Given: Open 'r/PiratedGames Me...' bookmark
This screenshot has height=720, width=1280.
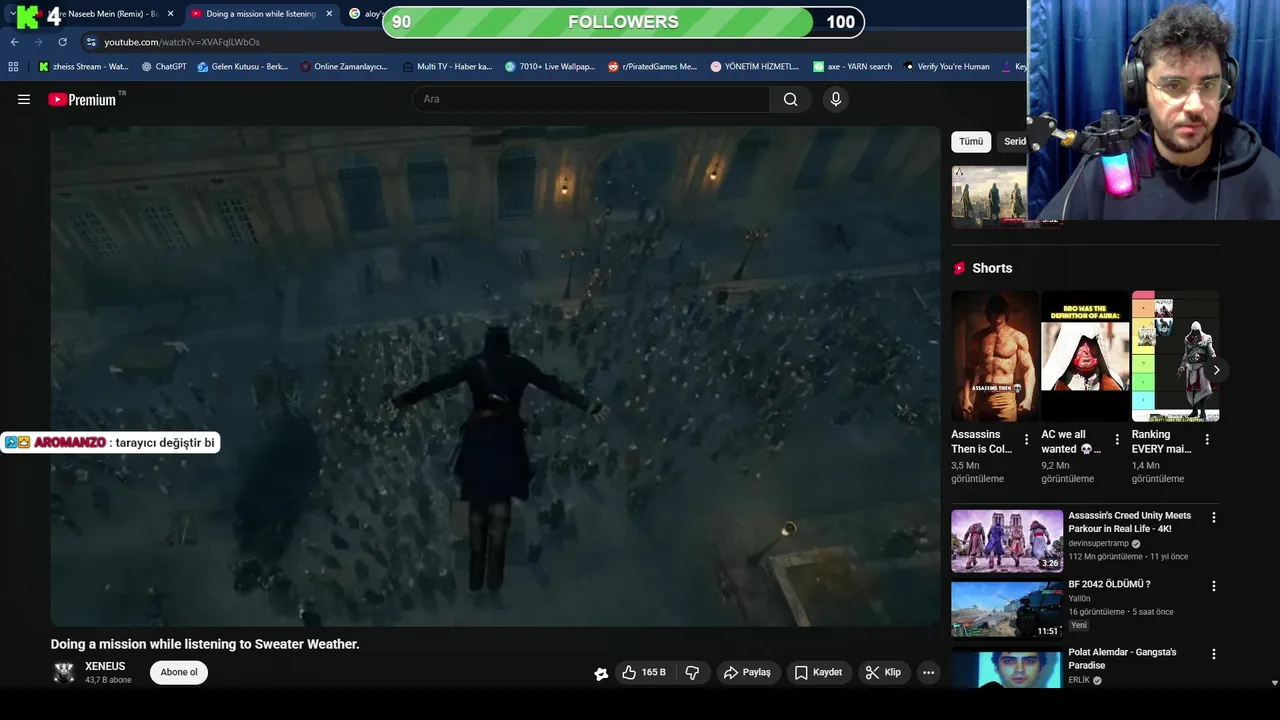Looking at the screenshot, I should click(x=652, y=67).
